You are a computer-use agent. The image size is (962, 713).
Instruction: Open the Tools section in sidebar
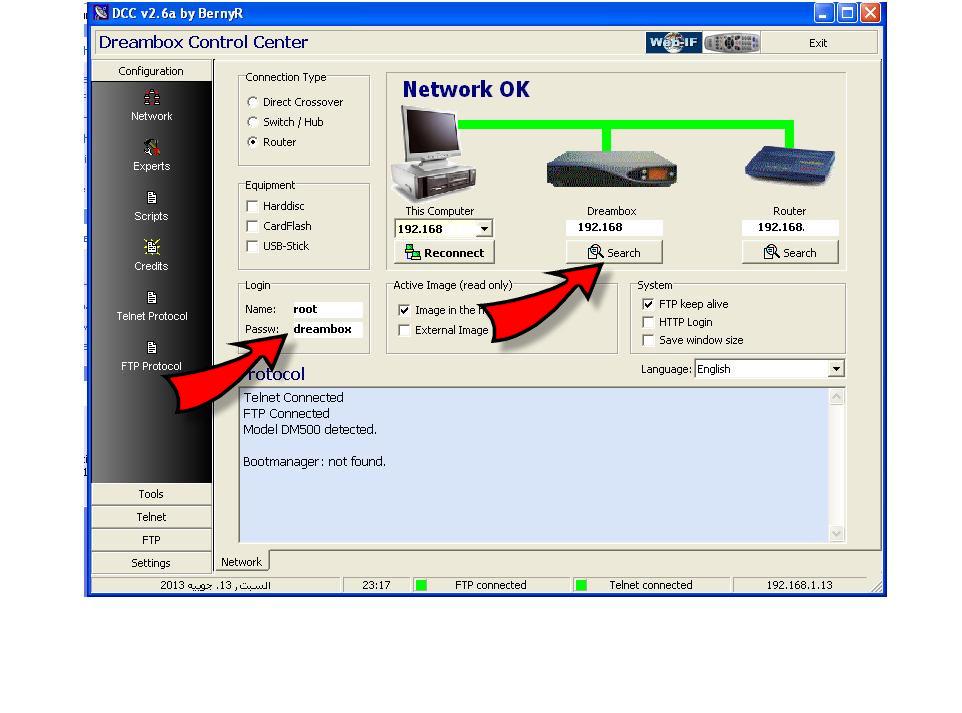click(x=151, y=494)
